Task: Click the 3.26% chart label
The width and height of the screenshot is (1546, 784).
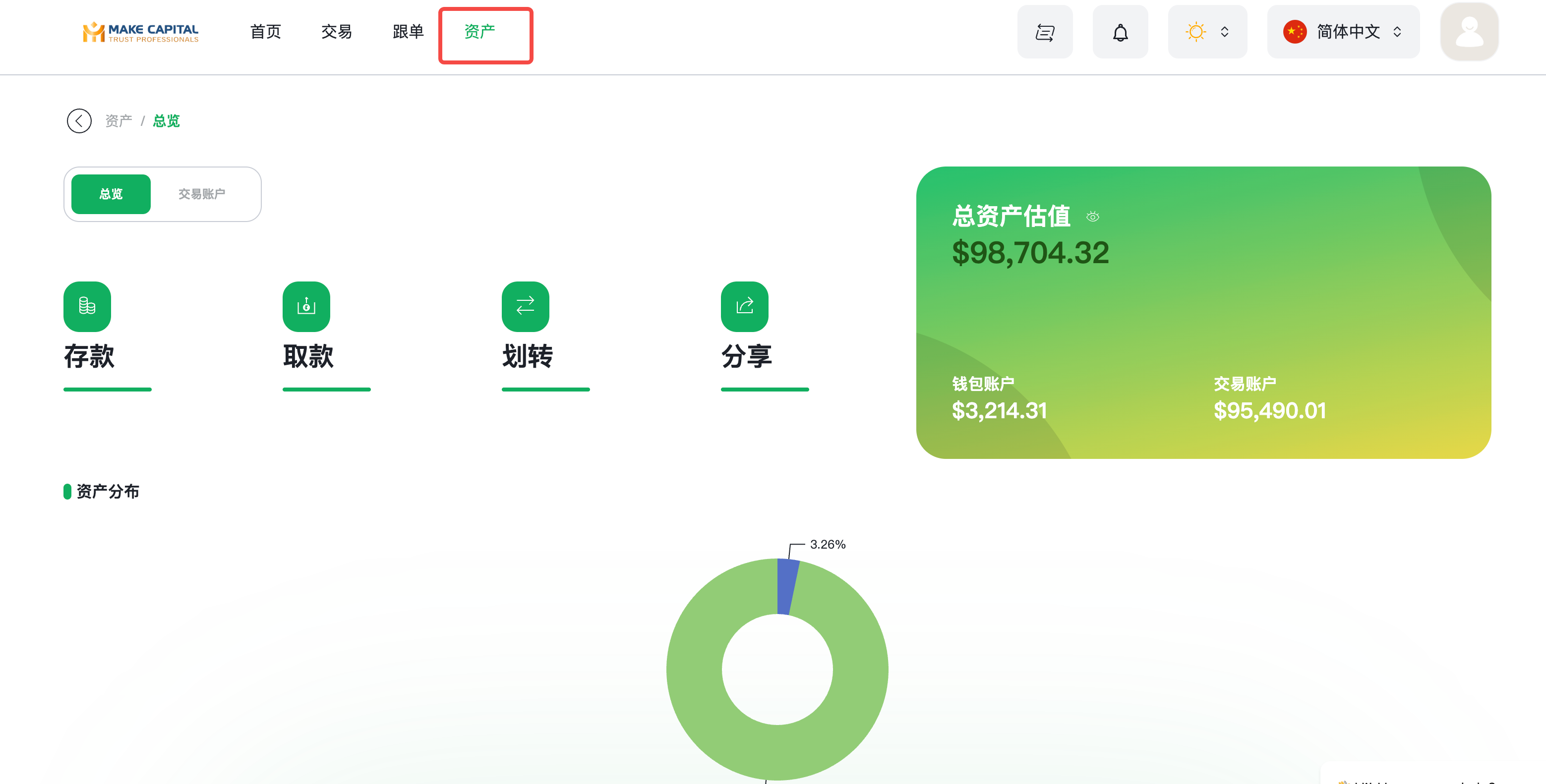Action: [x=828, y=545]
